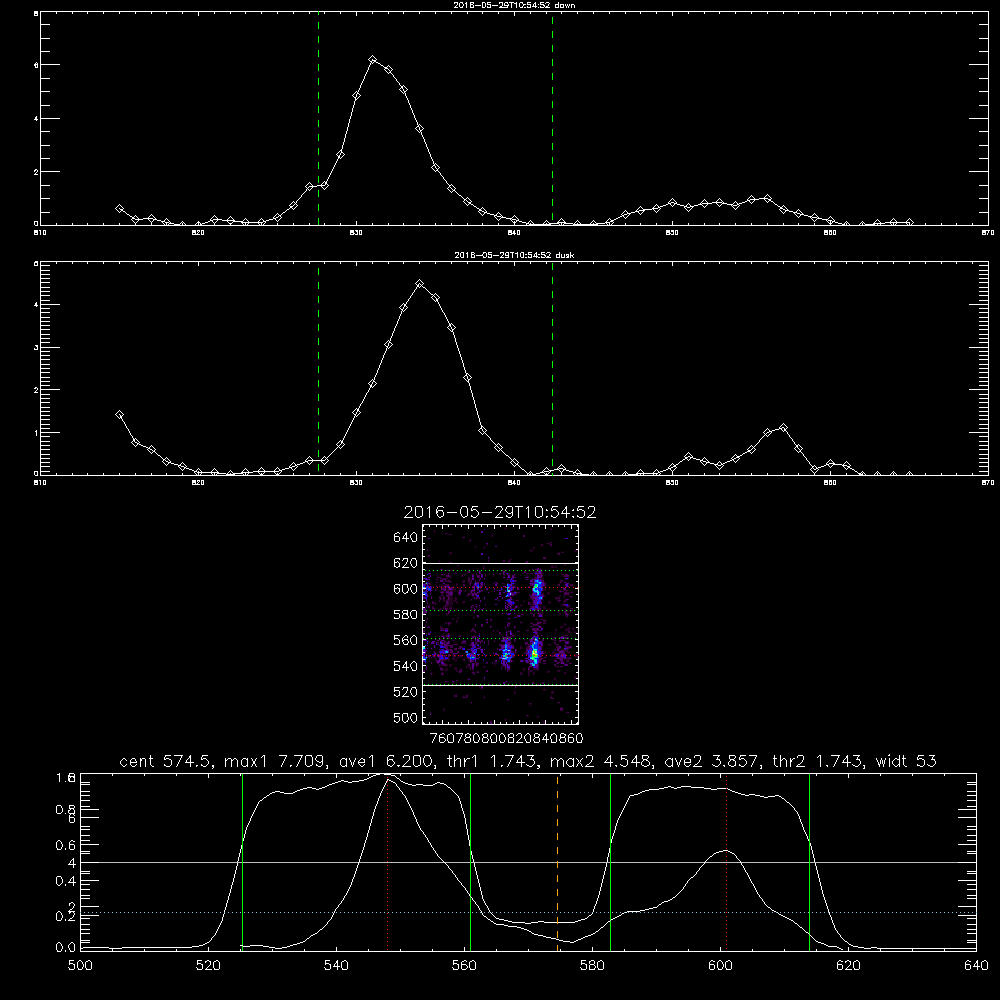Click the 520 label on spectrogram y-axis
This screenshot has width=1000, height=1000.
pyautogui.click(x=406, y=692)
